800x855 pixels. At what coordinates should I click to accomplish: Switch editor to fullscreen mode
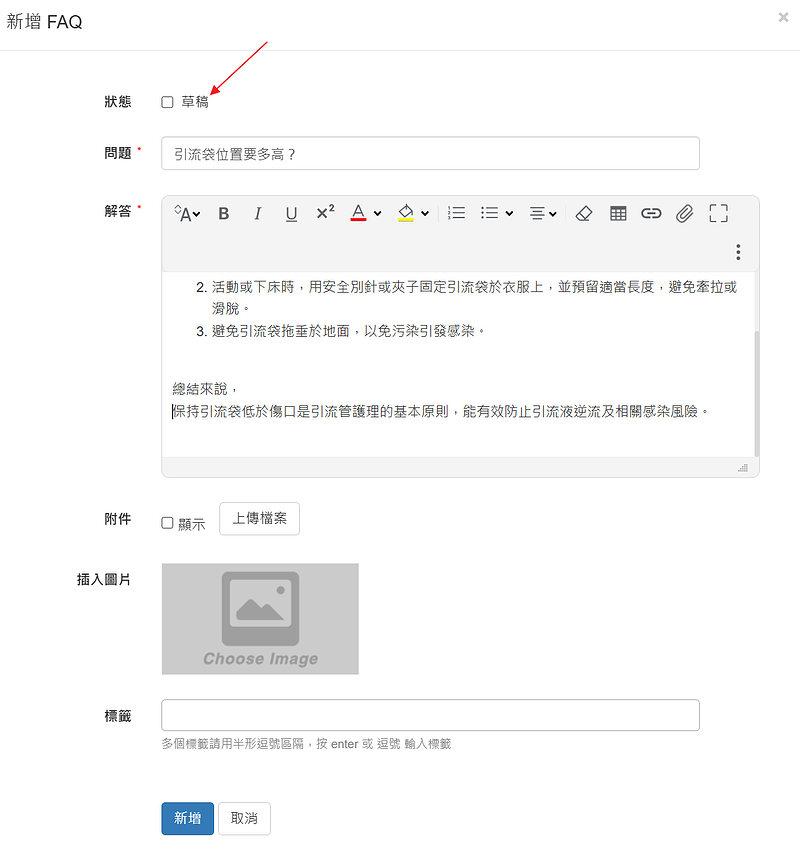pyautogui.click(x=718, y=213)
